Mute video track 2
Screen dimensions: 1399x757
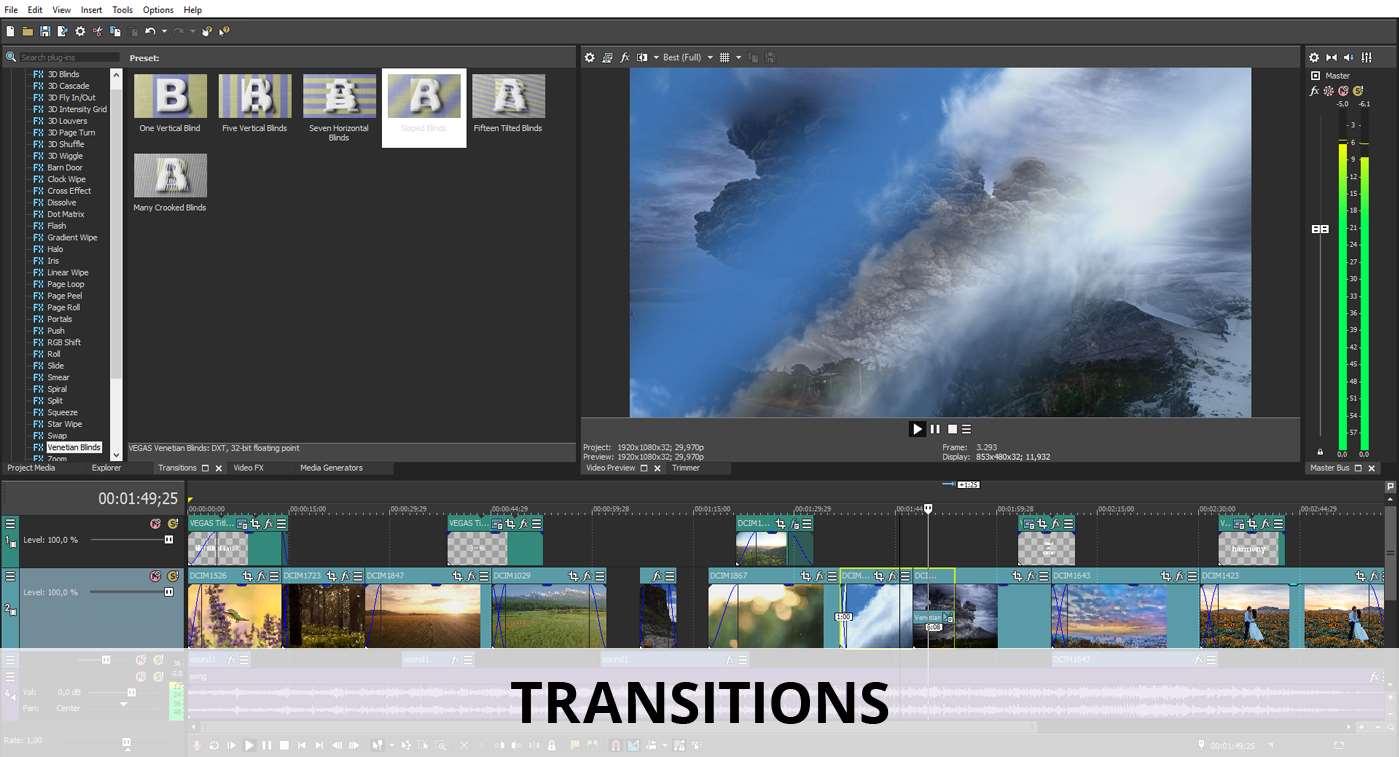pos(156,576)
